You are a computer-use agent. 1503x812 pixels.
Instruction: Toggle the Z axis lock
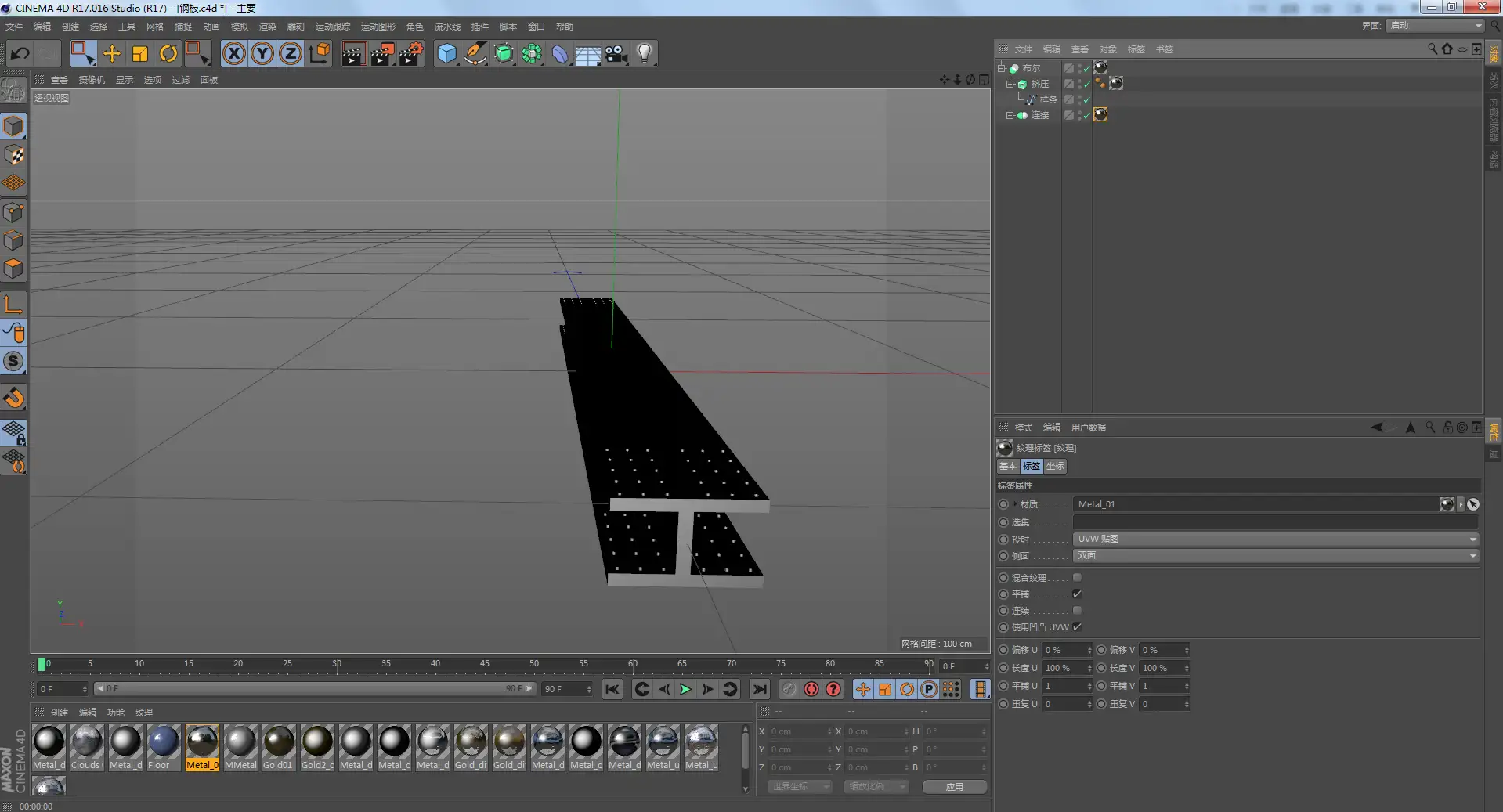click(291, 53)
